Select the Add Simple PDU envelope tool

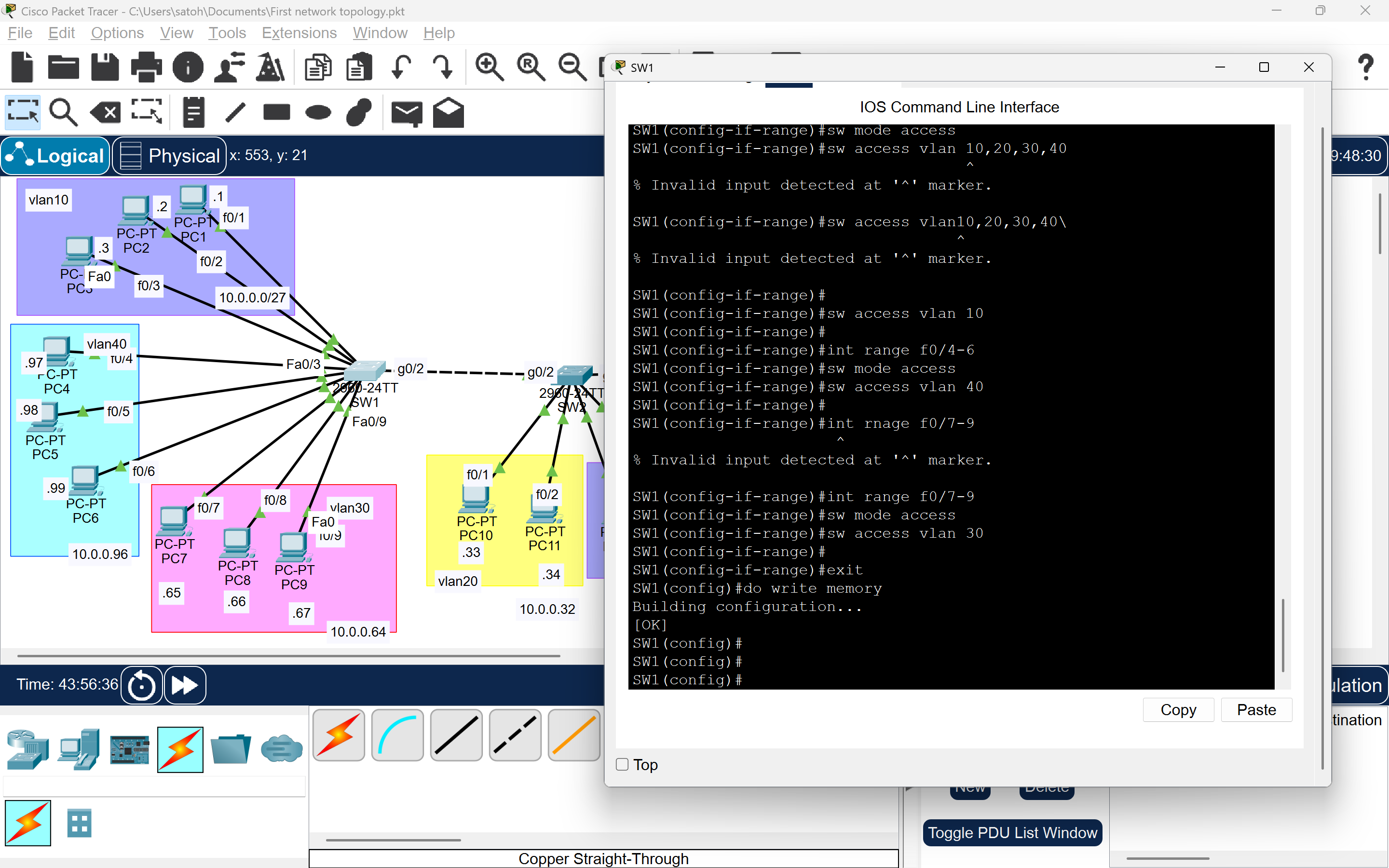pos(407,112)
